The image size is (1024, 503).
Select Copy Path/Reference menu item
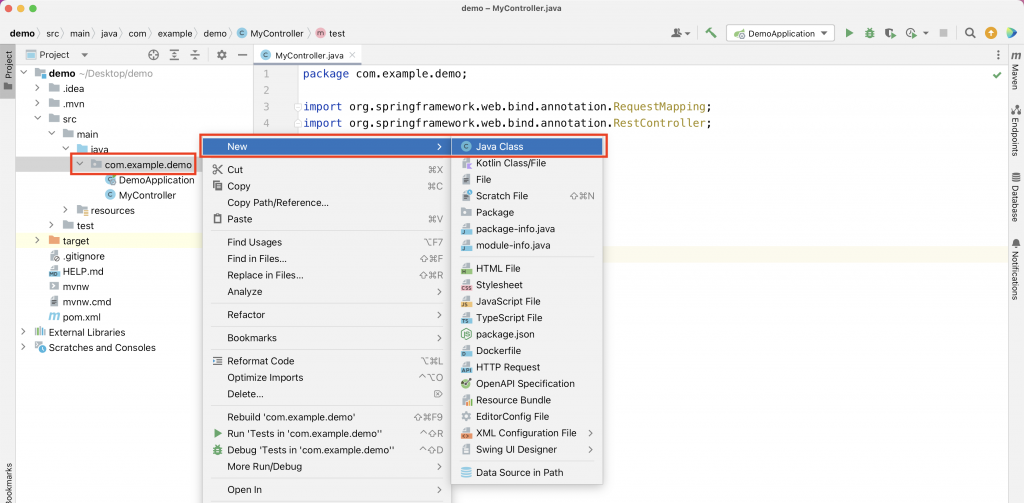[x=327, y=203]
